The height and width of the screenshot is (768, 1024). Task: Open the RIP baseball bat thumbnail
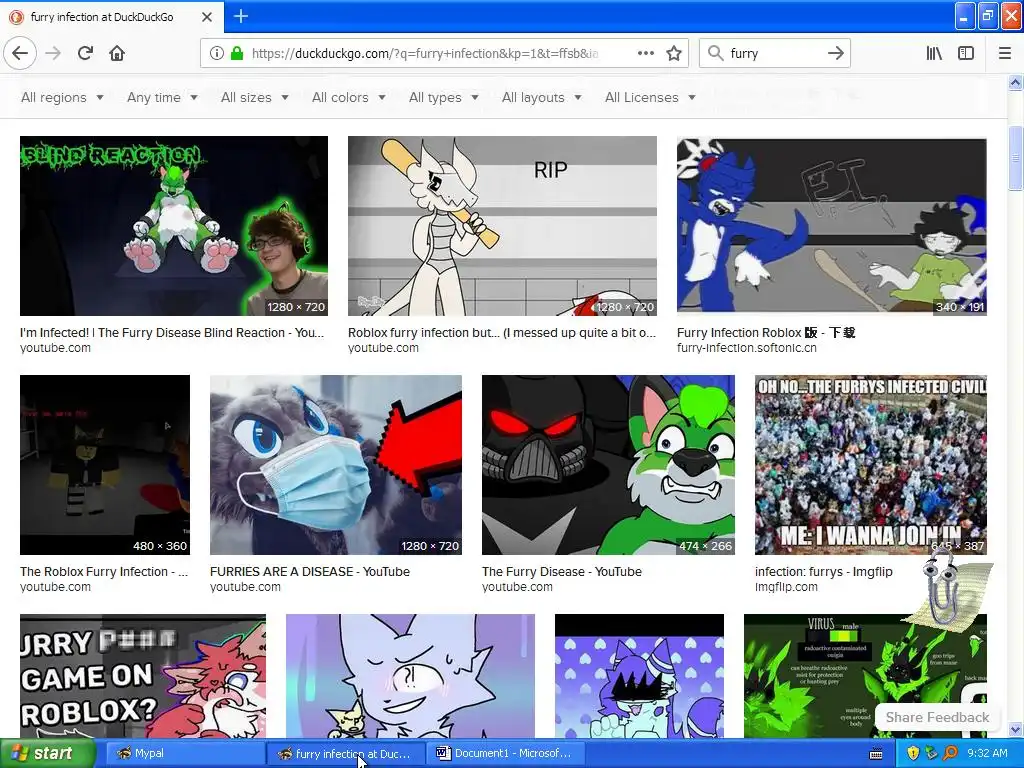click(x=502, y=226)
